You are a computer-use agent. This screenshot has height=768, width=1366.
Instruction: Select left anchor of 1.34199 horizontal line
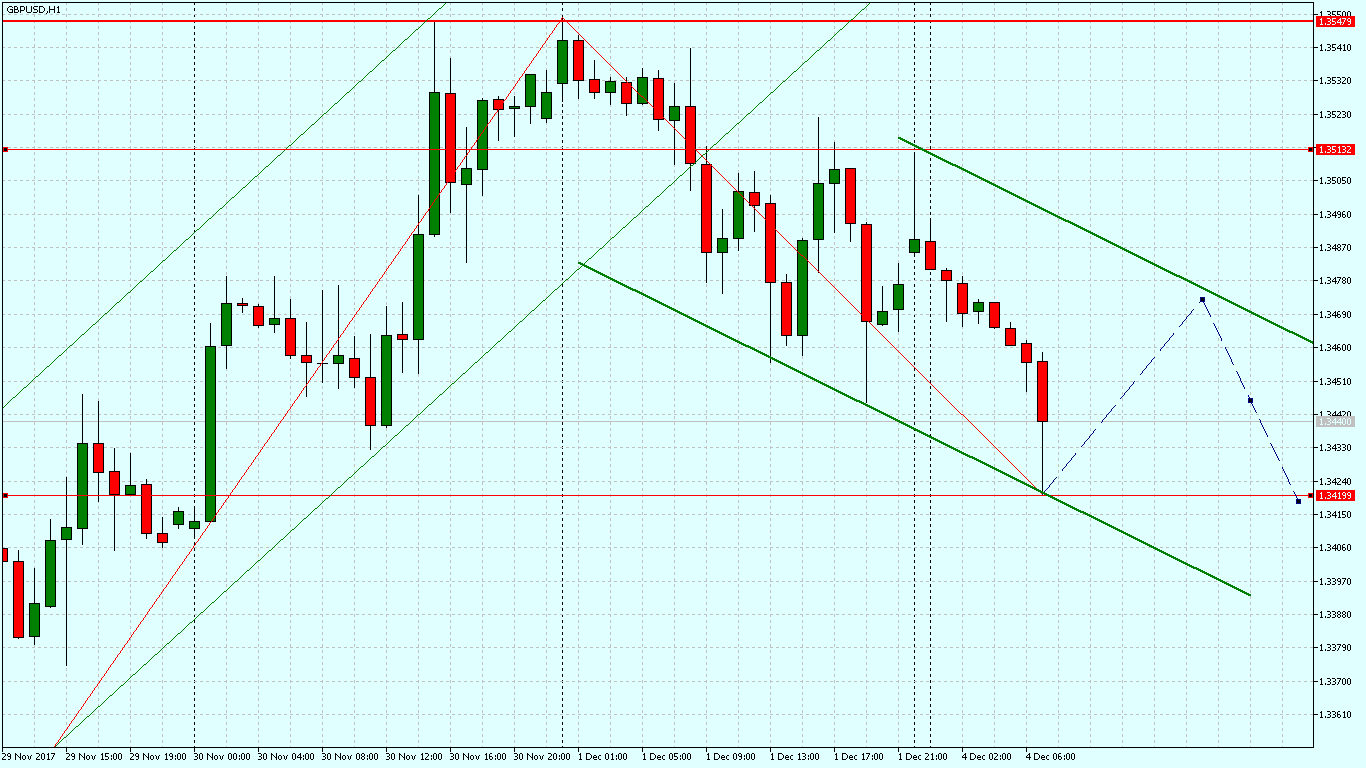click(5, 495)
